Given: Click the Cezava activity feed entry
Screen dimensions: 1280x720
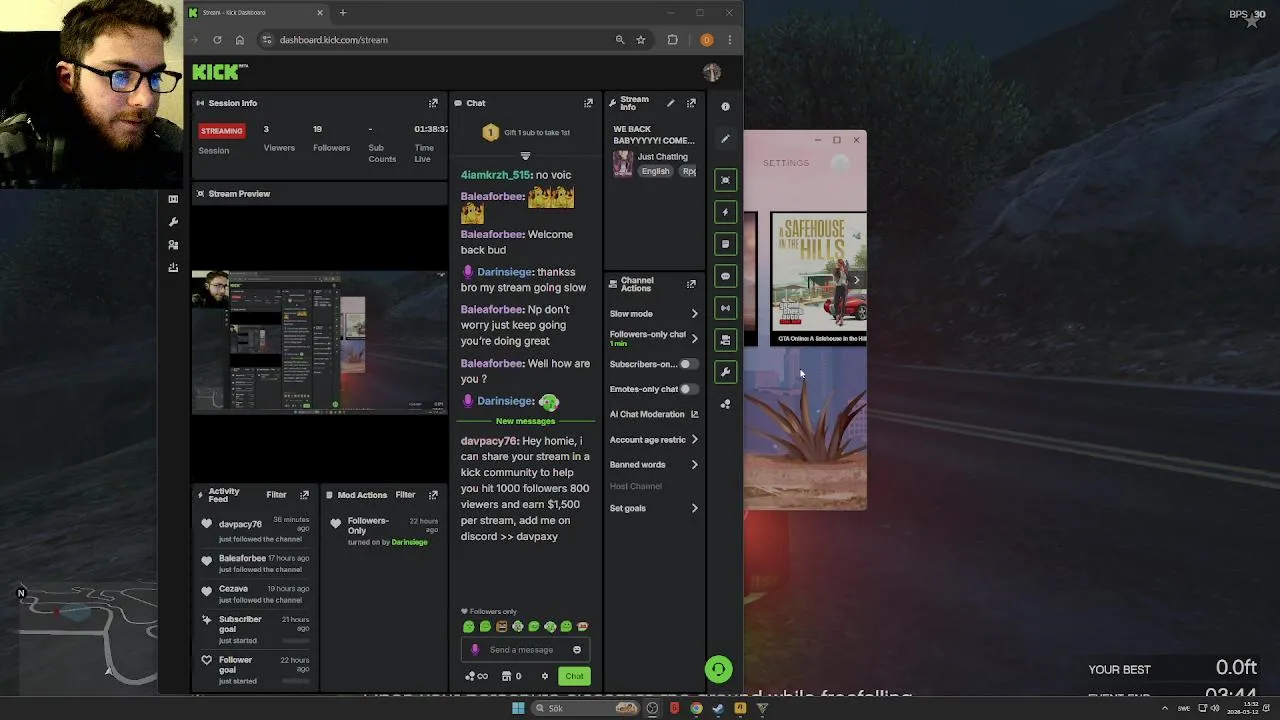Looking at the screenshot, I should (256, 594).
